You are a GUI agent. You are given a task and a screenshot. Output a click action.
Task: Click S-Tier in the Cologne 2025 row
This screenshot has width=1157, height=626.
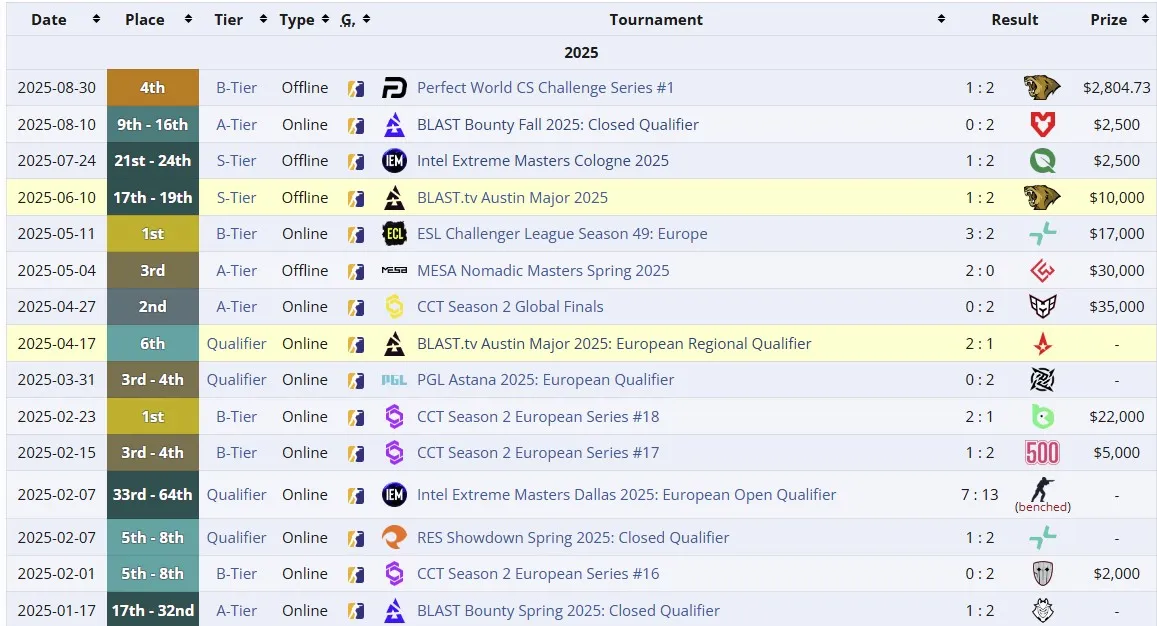click(236, 161)
